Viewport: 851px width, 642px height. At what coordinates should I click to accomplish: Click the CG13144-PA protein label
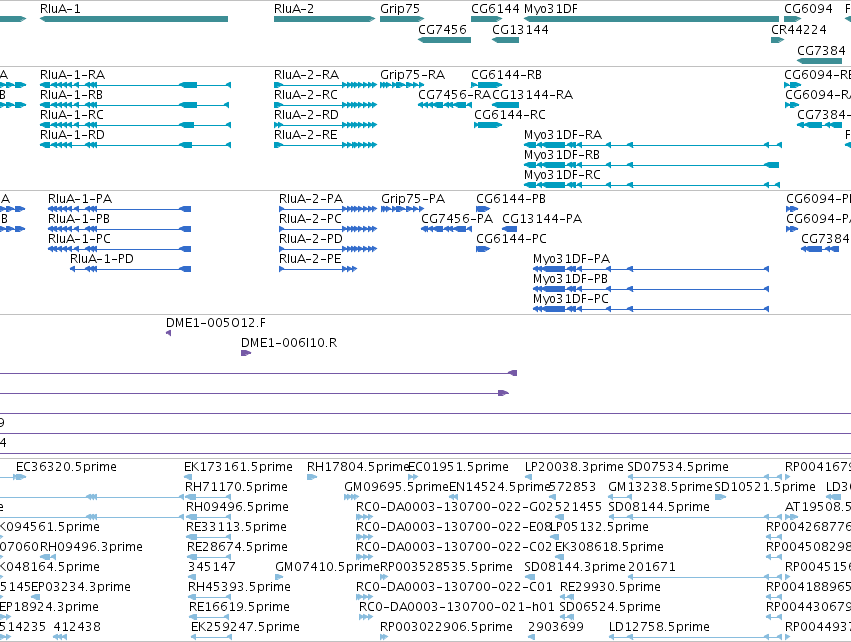point(542,219)
